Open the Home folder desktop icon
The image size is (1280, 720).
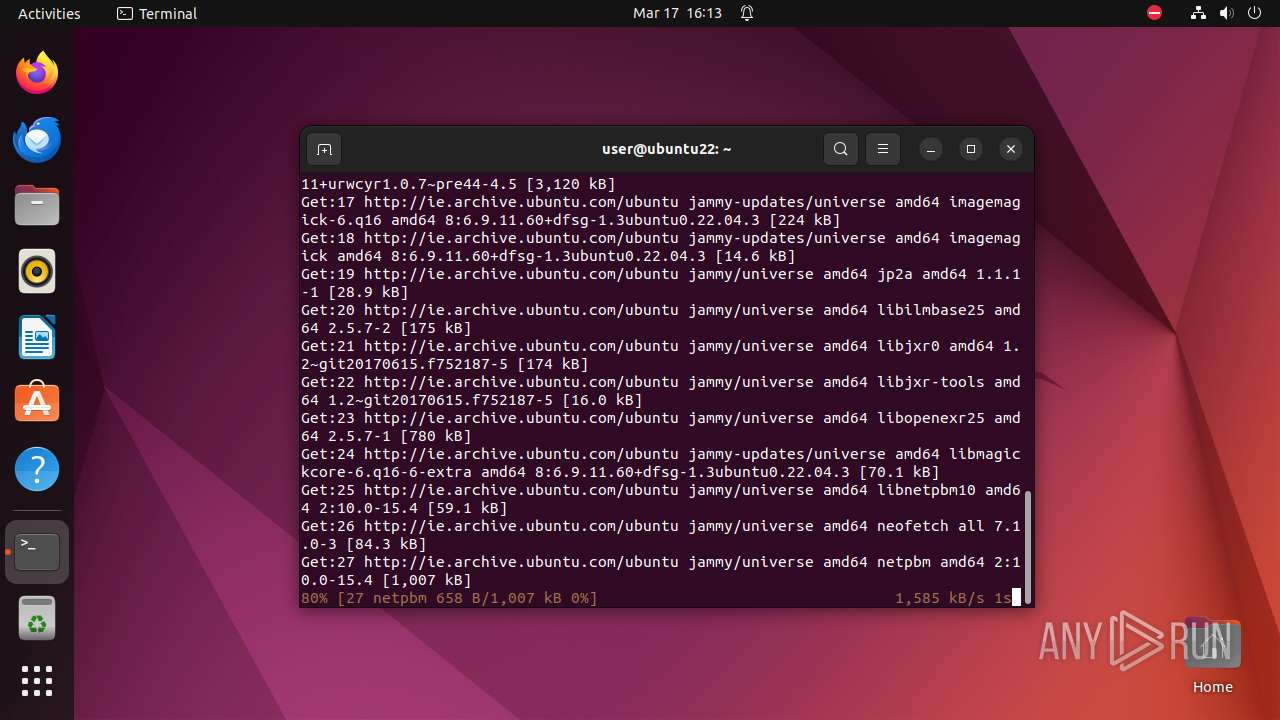[1212, 655]
